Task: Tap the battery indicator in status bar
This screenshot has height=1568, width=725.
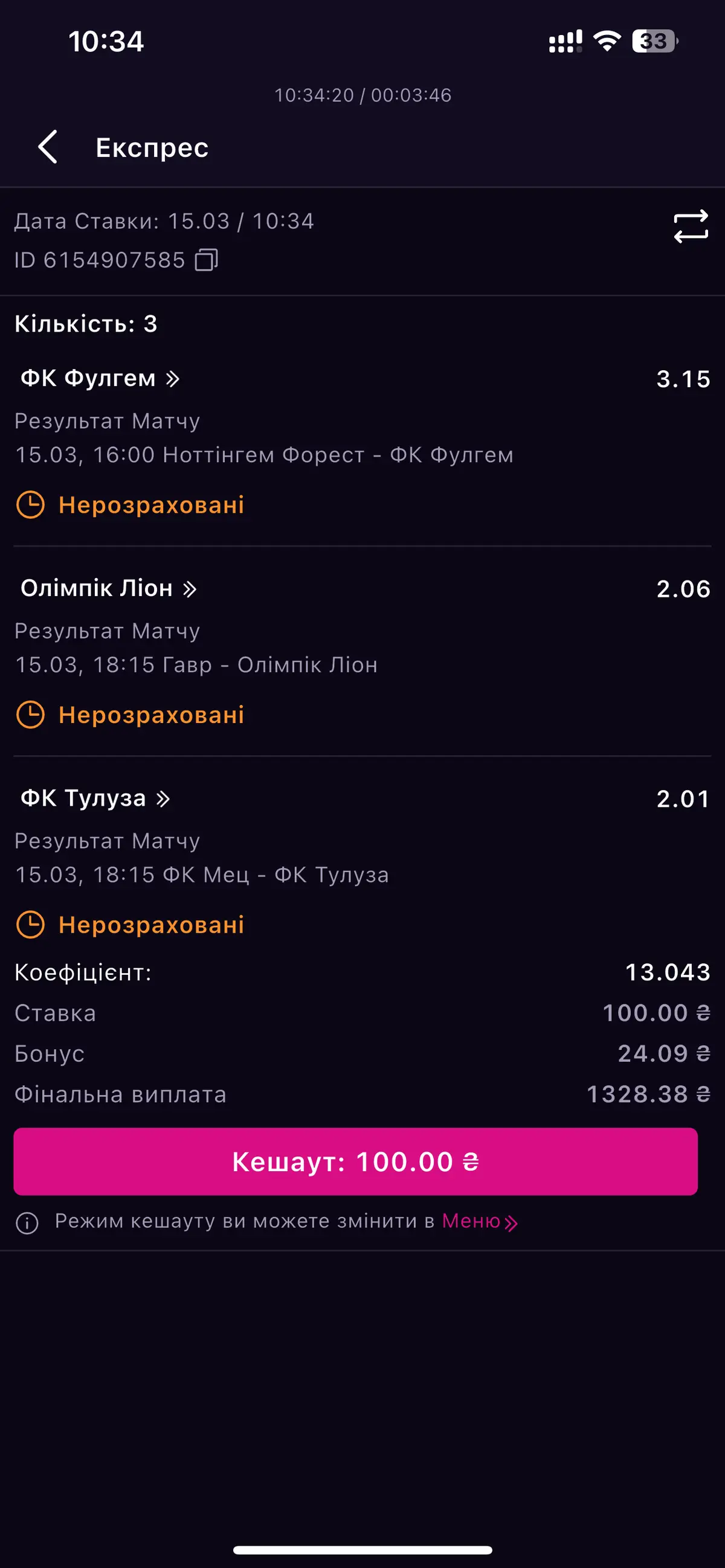Action: point(654,42)
